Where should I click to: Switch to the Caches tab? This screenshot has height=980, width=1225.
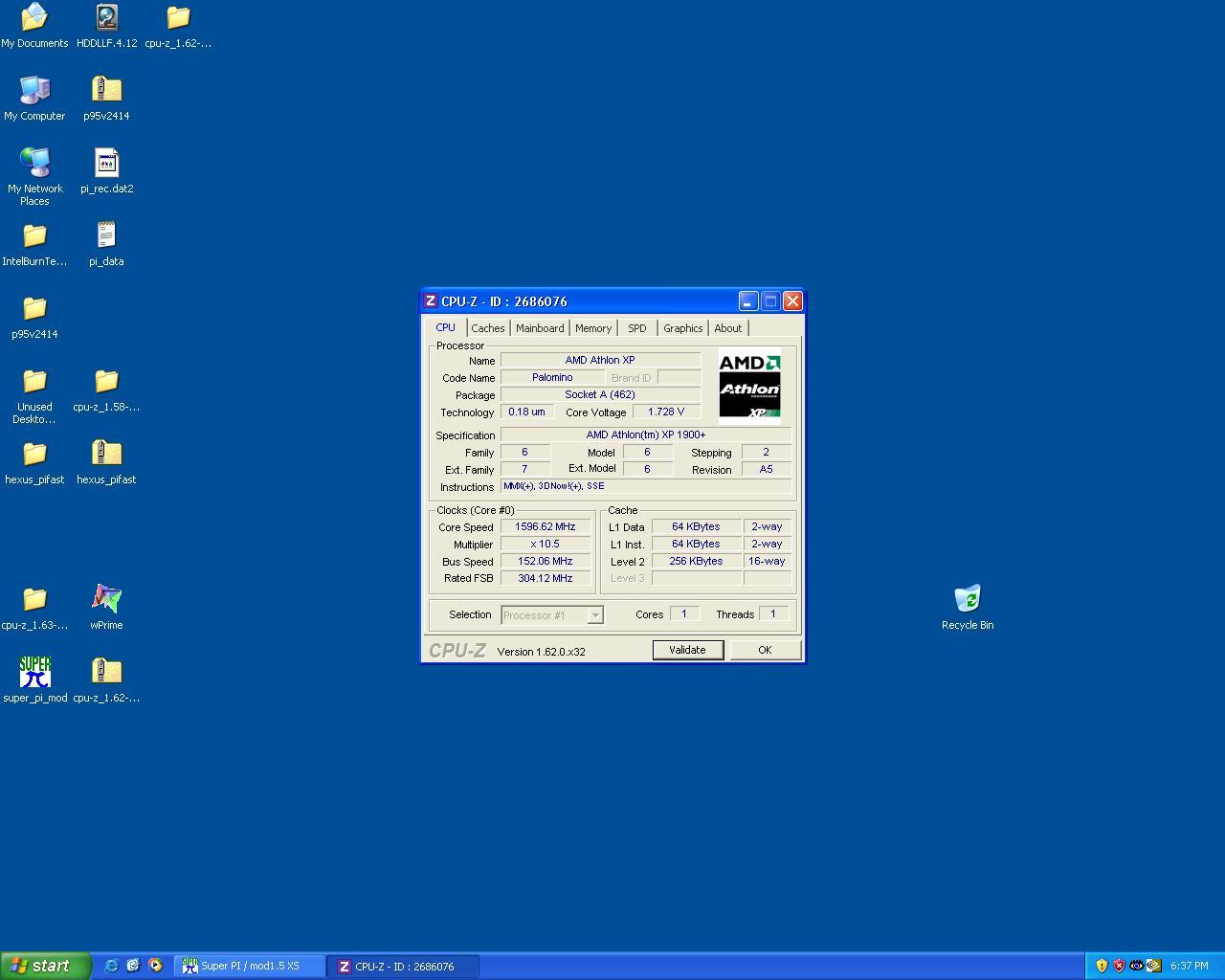coord(488,328)
